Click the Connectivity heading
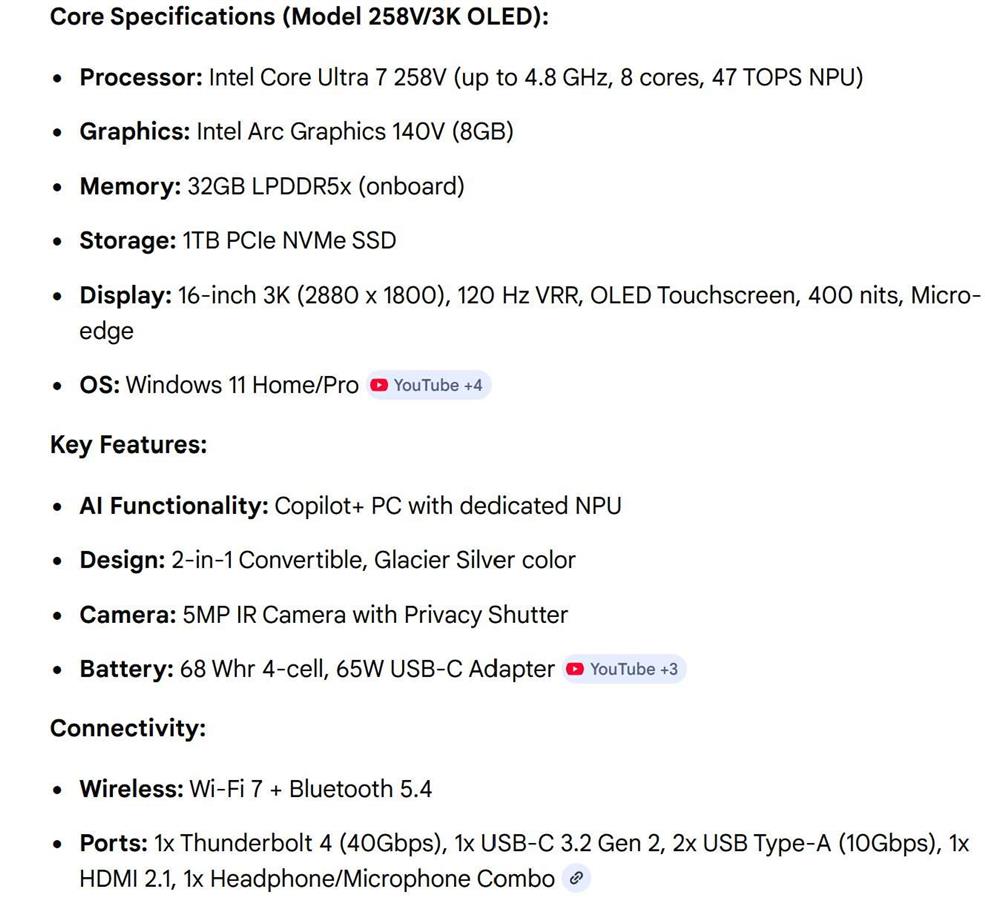Image resolution: width=985 pixels, height=900 pixels. coord(127,728)
